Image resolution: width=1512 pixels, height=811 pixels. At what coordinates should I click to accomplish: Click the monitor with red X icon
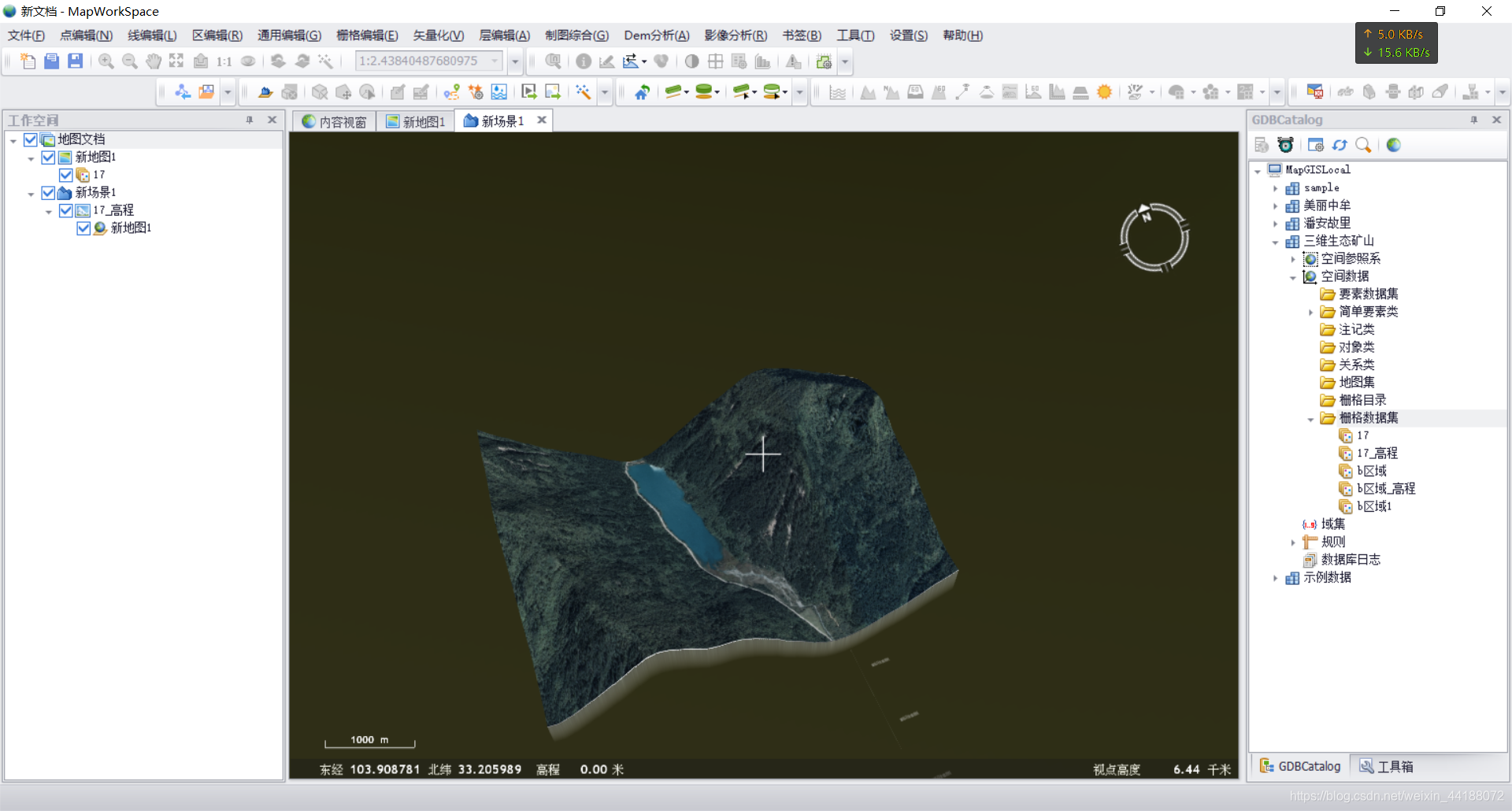point(1315,92)
